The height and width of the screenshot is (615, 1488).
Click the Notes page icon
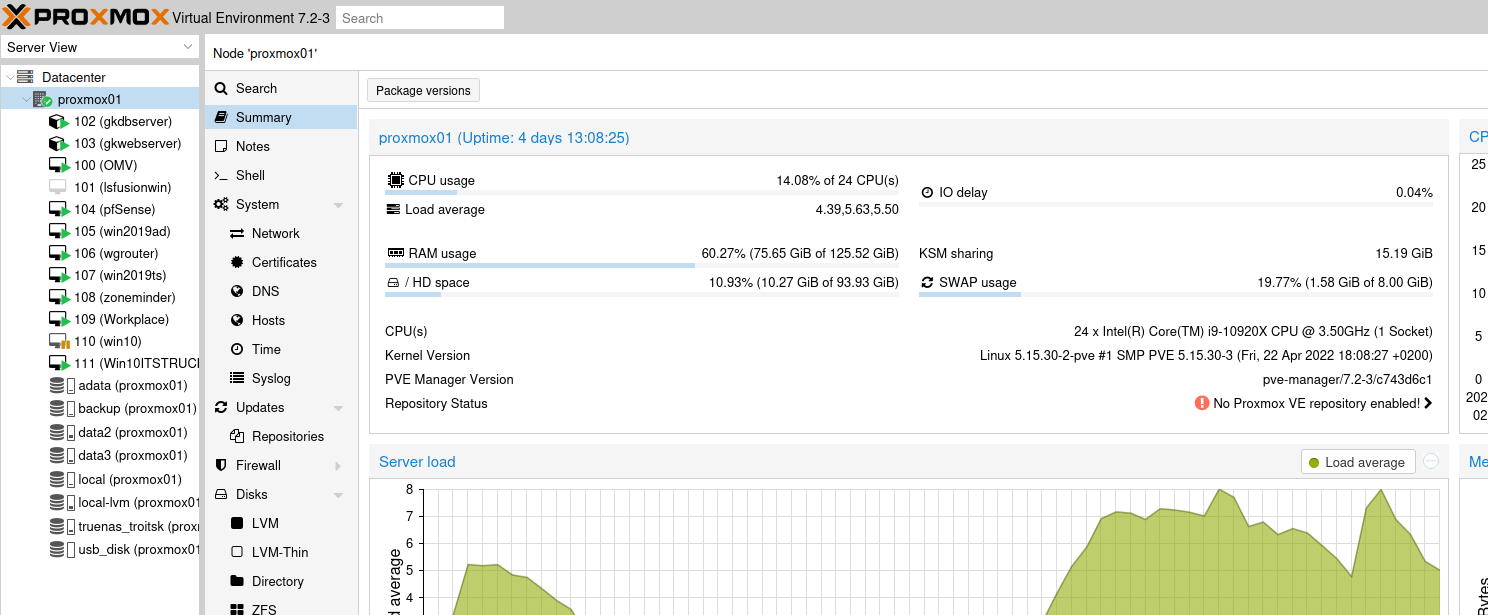(221, 146)
